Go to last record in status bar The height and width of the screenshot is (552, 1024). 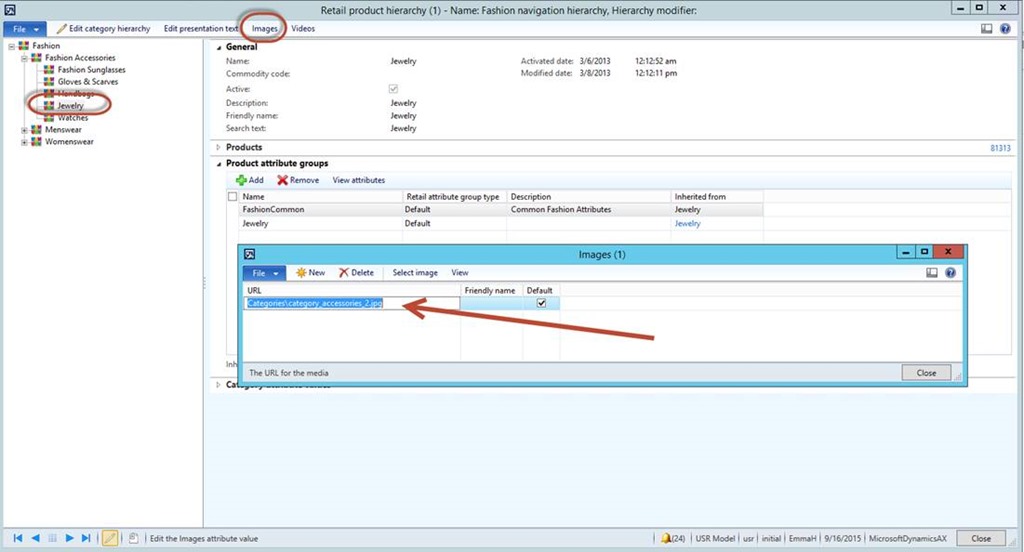click(x=86, y=538)
